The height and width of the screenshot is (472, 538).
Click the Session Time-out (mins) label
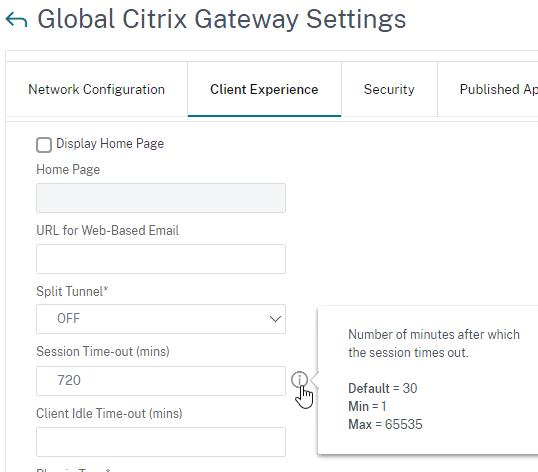point(103,352)
